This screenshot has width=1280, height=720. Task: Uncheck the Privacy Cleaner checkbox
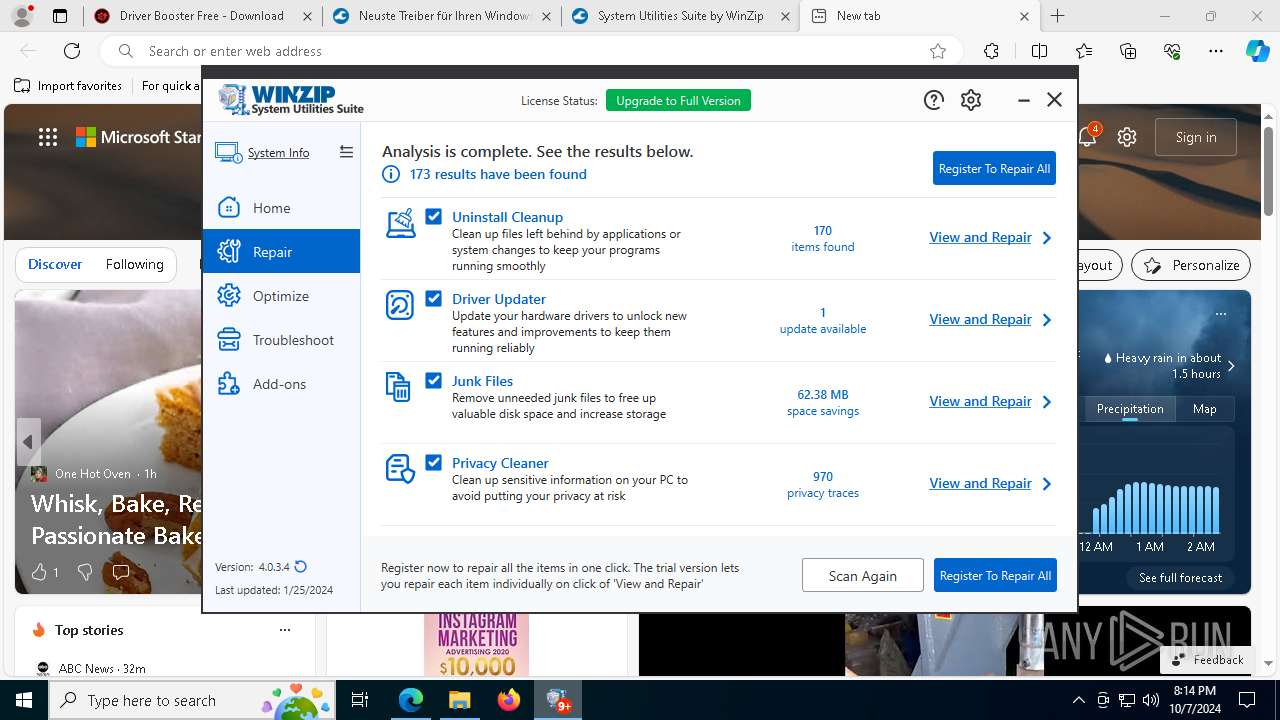pyautogui.click(x=434, y=462)
